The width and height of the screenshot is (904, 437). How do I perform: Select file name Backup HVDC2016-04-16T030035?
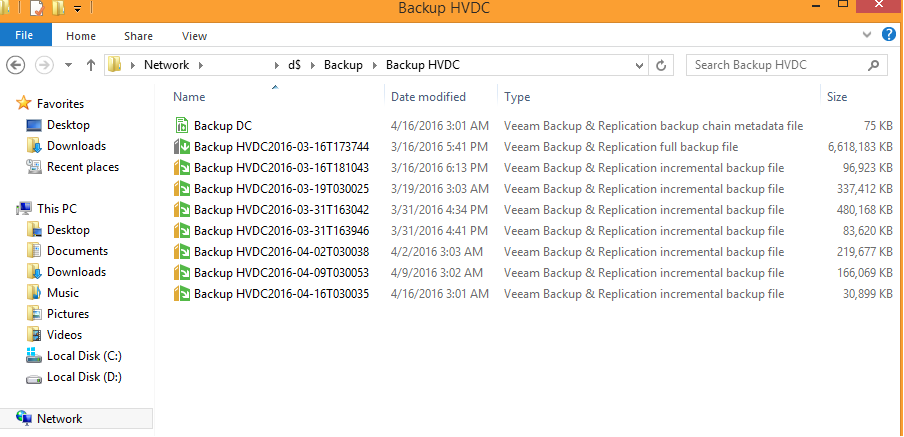(281, 294)
